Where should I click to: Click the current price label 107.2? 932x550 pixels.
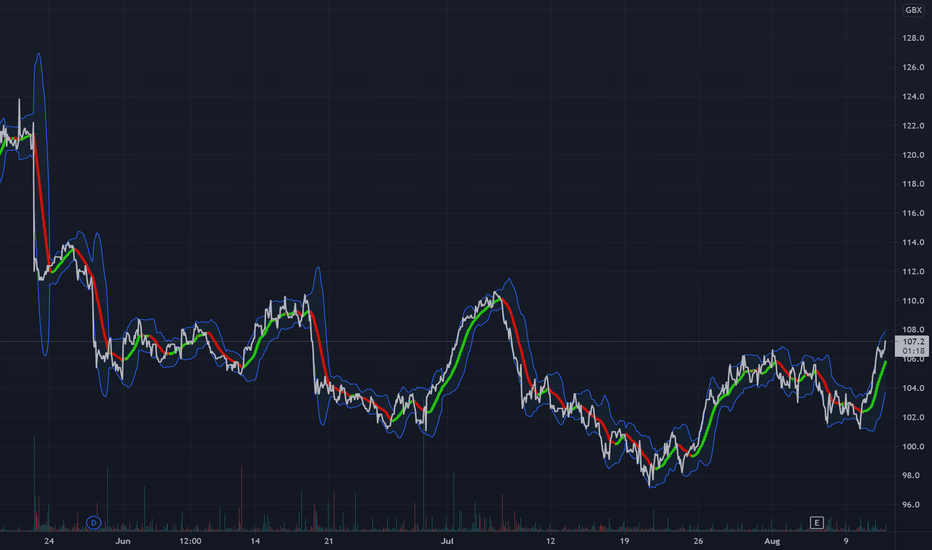pyautogui.click(x=914, y=342)
